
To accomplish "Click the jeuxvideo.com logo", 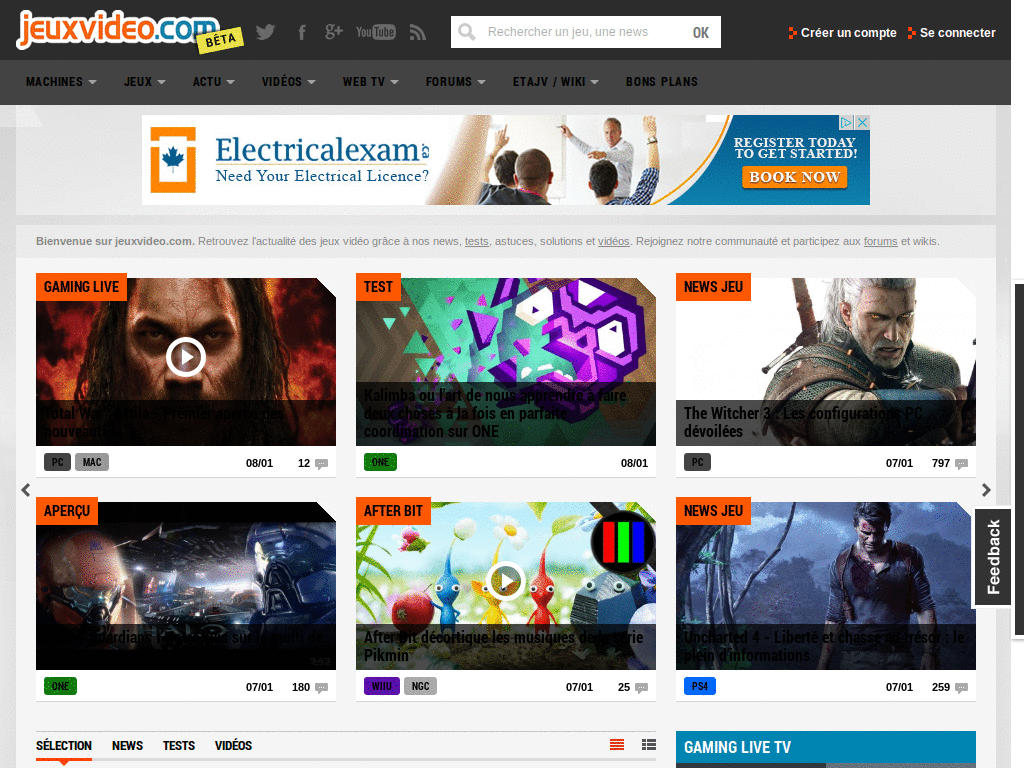I will [118, 29].
